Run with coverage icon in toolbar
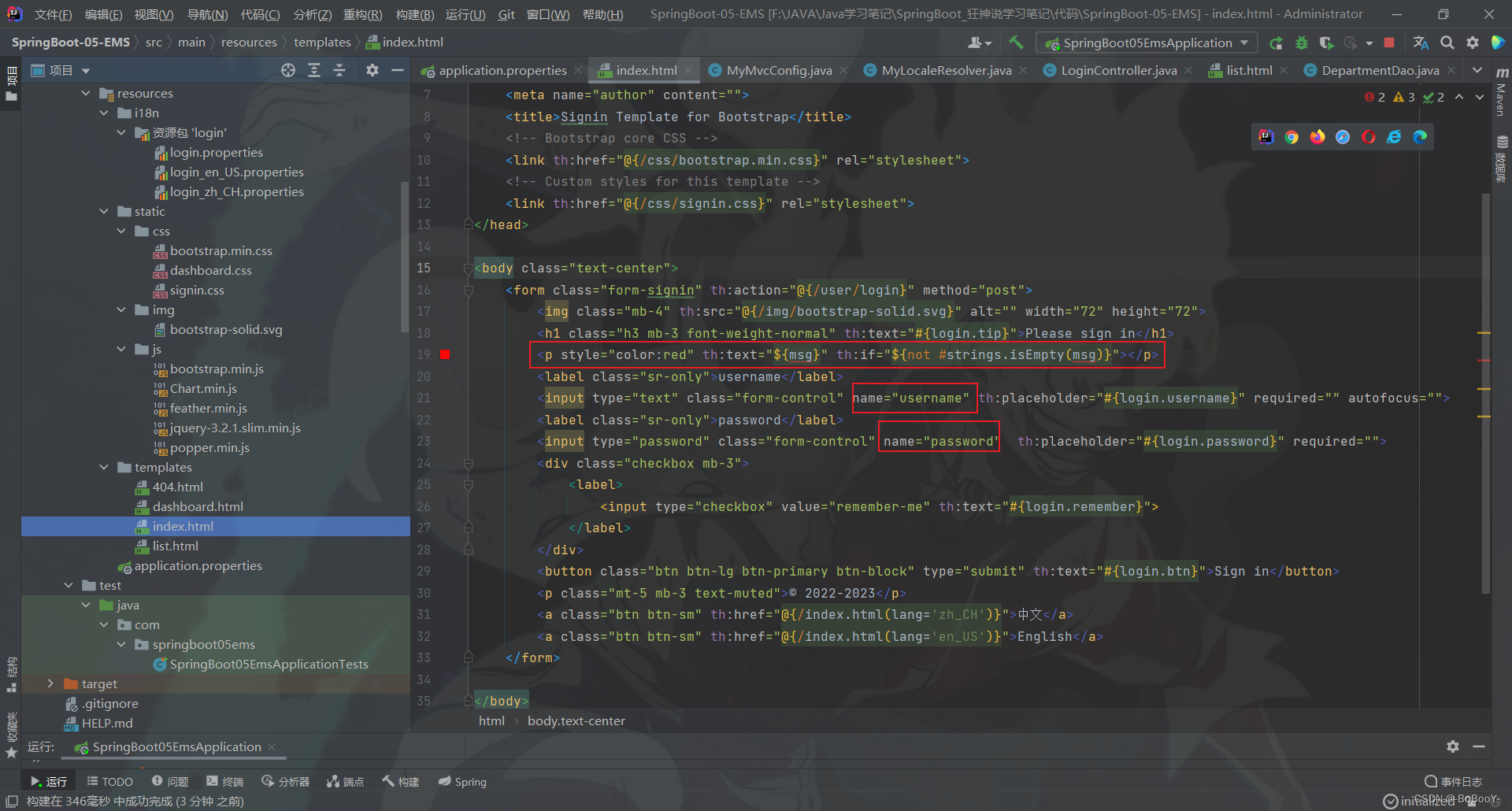Viewport: 1512px width, 811px height. (x=1327, y=43)
